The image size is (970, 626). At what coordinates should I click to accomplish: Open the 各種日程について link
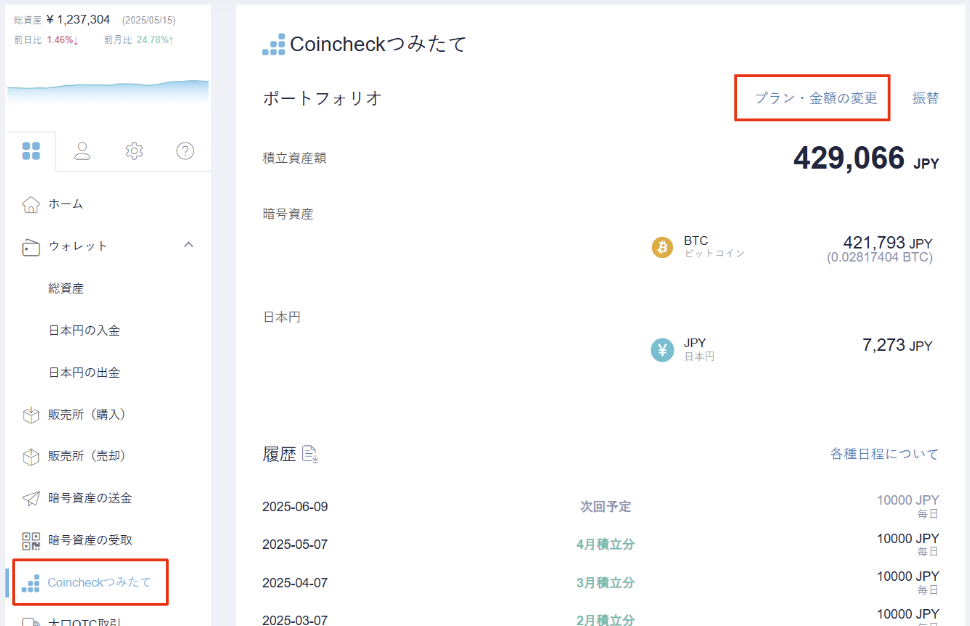[884, 454]
